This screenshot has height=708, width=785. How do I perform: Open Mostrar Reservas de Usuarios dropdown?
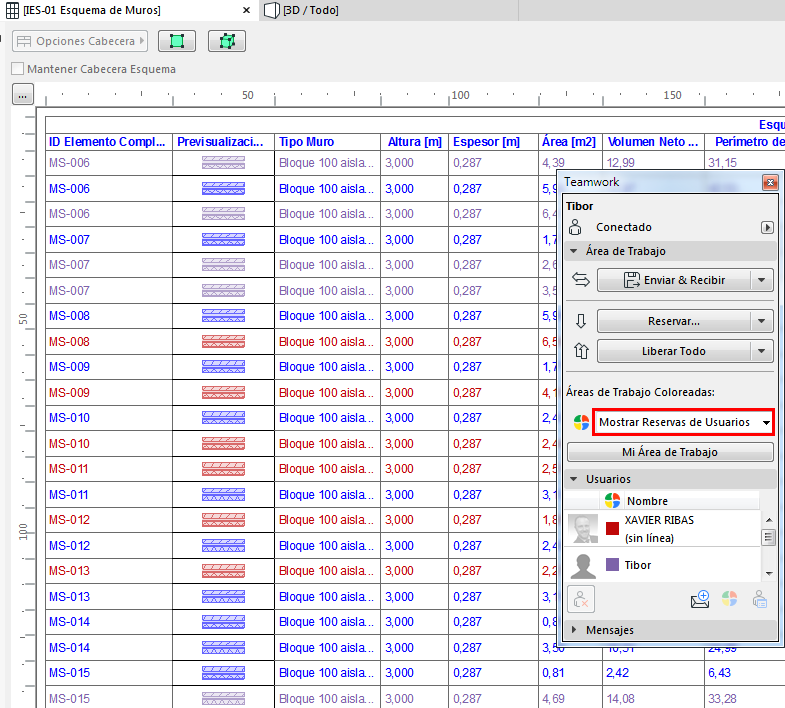[684, 422]
